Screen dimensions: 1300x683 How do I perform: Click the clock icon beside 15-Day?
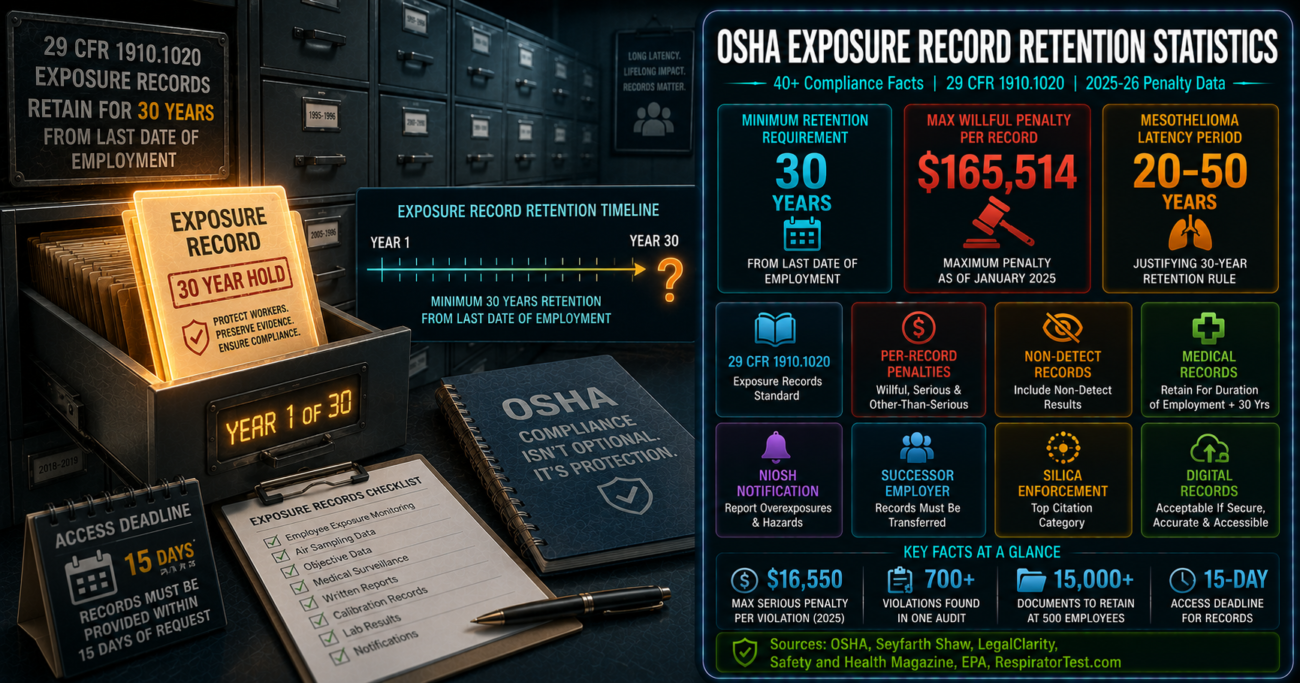point(1181,579)
